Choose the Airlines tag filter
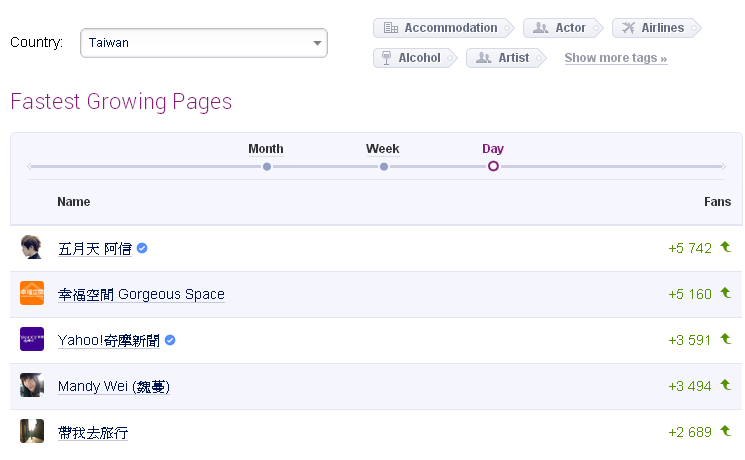The image size is (745, 460). point(655,28)
